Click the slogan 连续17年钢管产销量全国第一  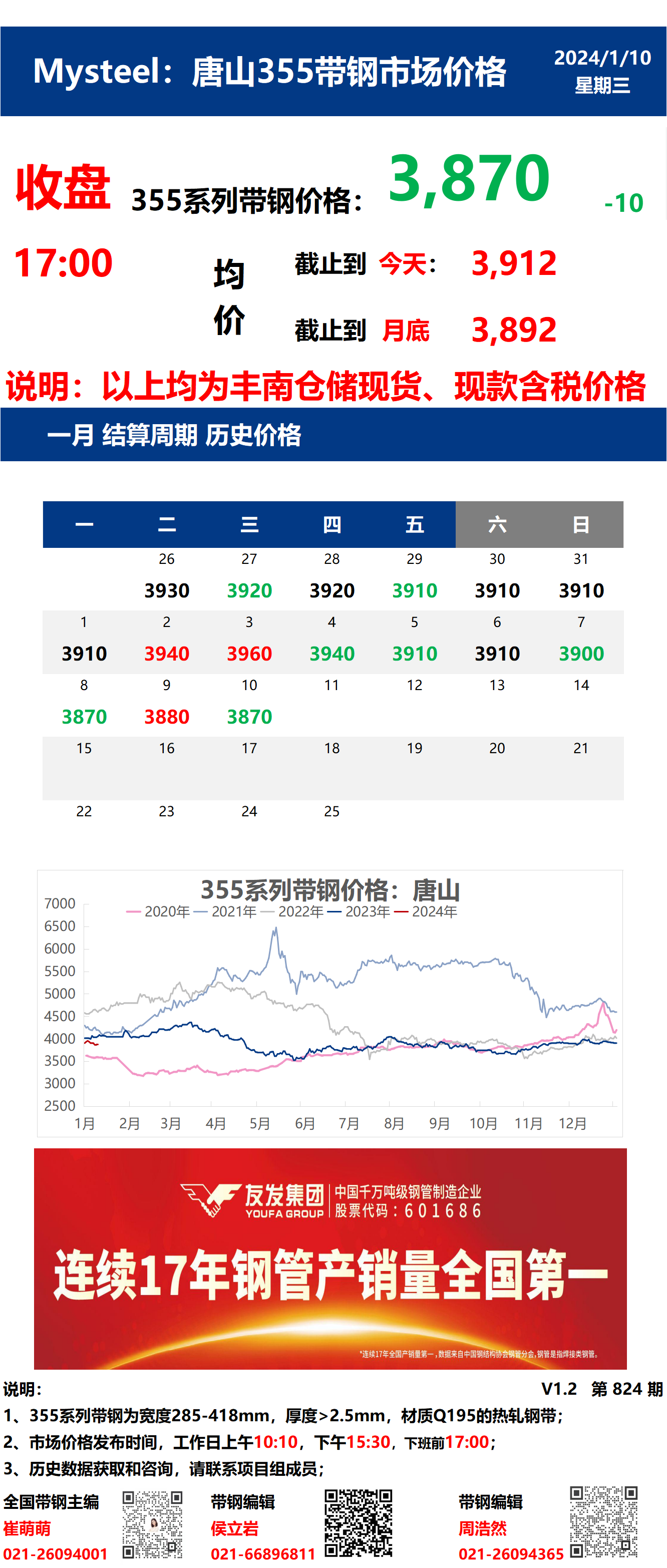click(330, 1275)
